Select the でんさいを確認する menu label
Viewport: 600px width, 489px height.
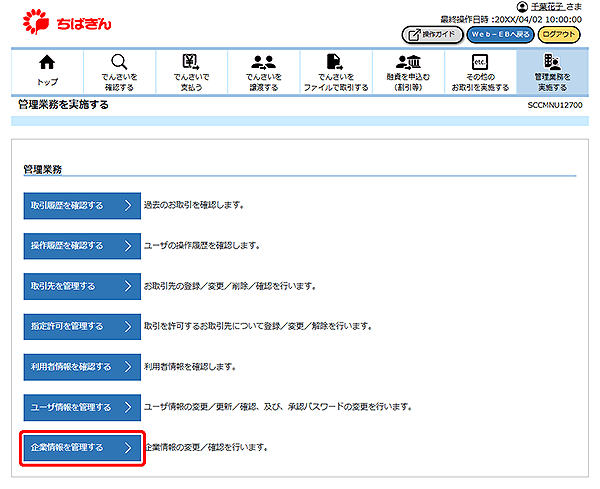click(119, 82)
